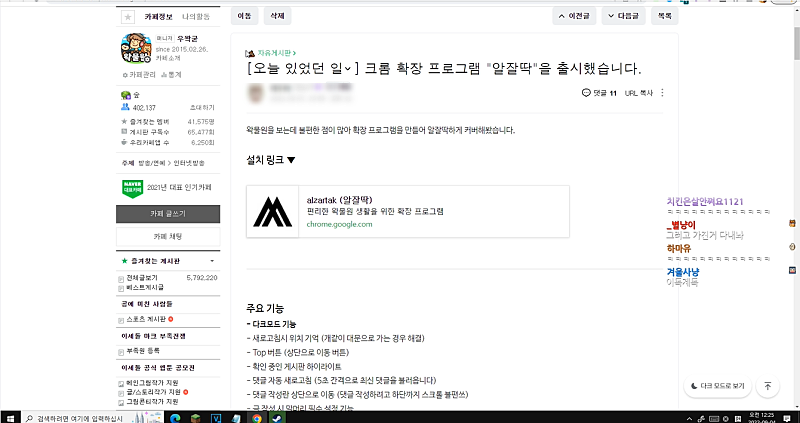The image size is (800, 423).
Task: Switch to the 카페정보 tab
Action: click(x=157, y=16)
